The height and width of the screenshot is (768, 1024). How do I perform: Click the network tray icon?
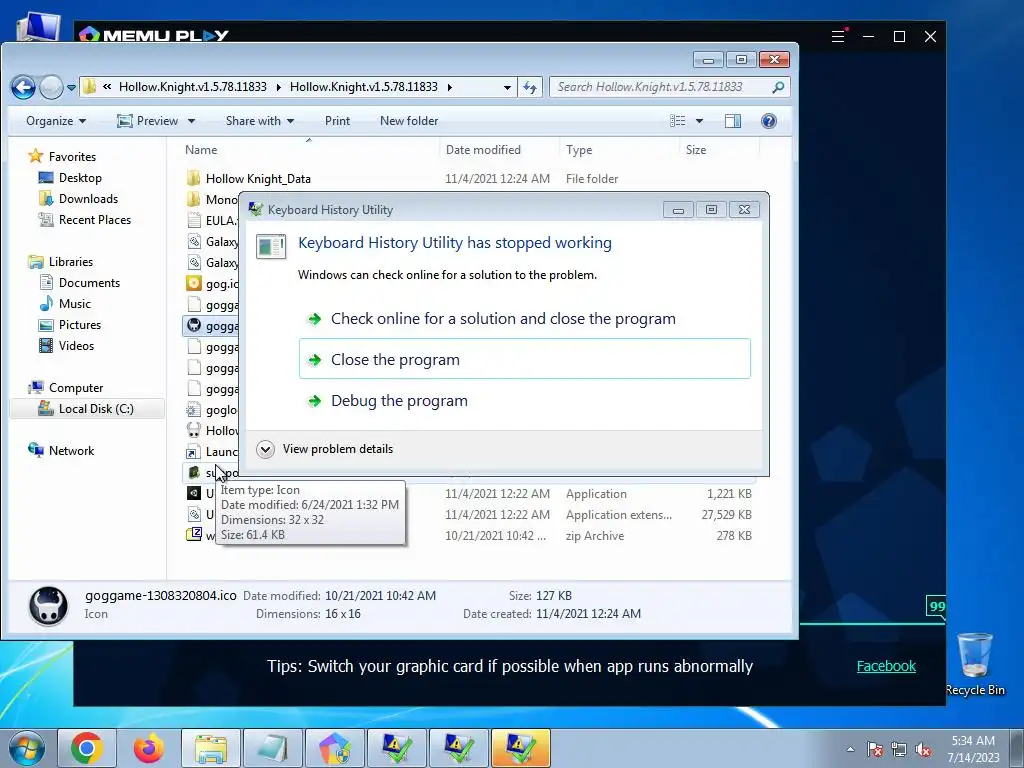899,749
